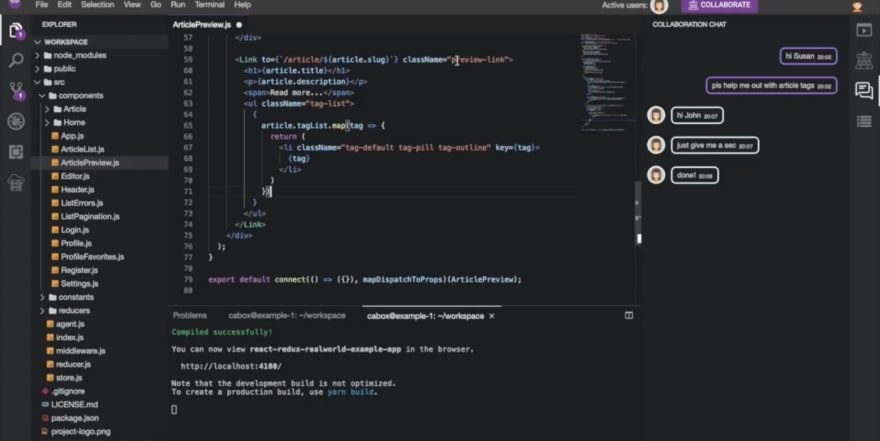
Task: Click the trophy icon at top right
Action: click(857, 6)
